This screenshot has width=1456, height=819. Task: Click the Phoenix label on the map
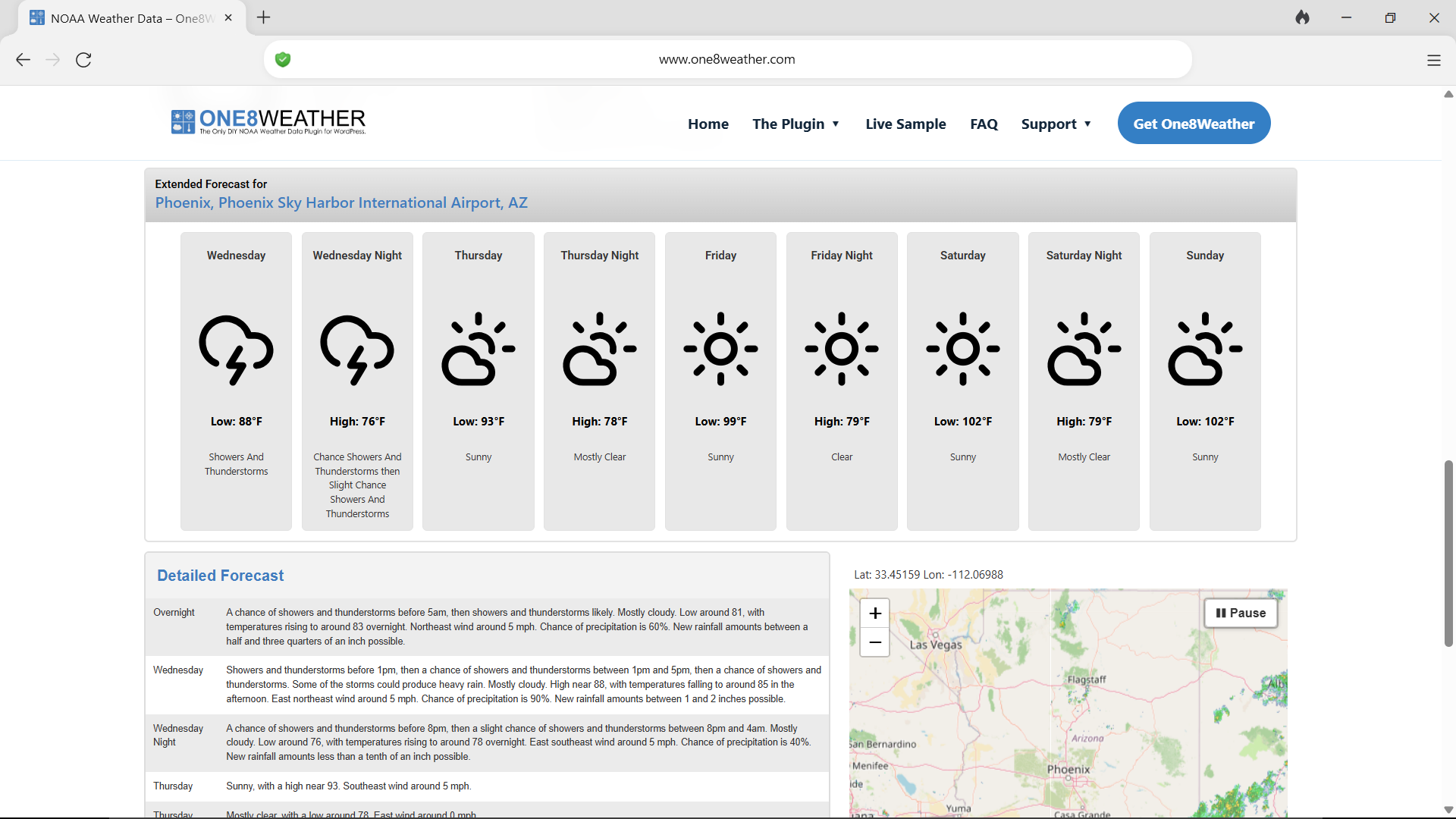click(1068, 769)
